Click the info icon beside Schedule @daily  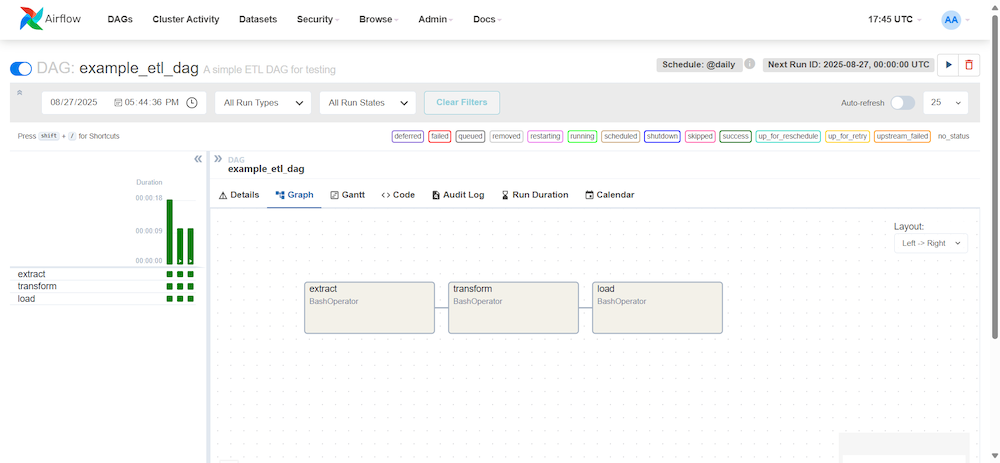pos(750,64)
